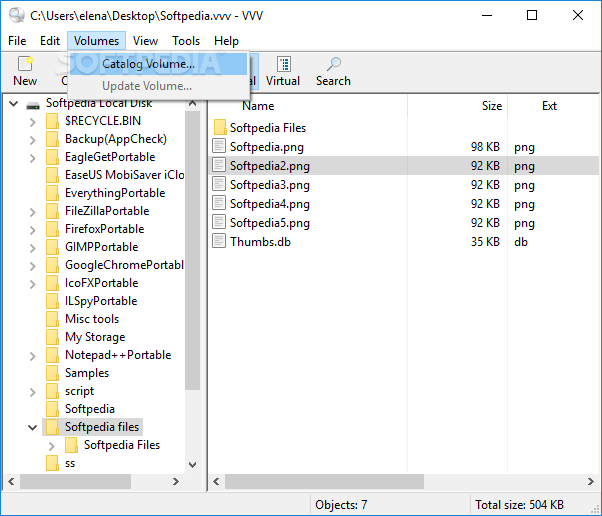The width and height of the screenshot is (602, 516).
Task: Collapse the Softpedia Local Disk node
Action: 14,104
